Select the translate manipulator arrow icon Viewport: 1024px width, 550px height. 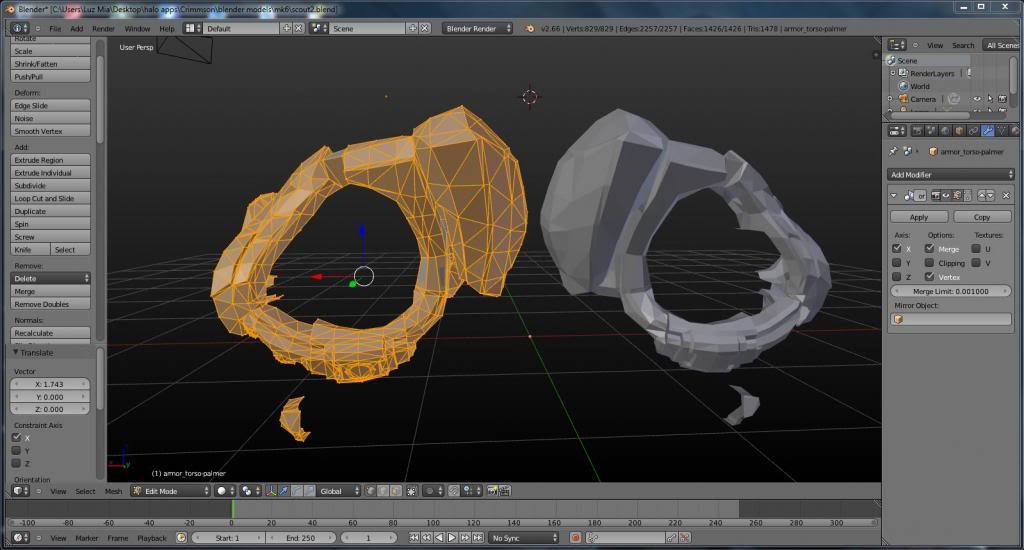[x=283, y=491]
